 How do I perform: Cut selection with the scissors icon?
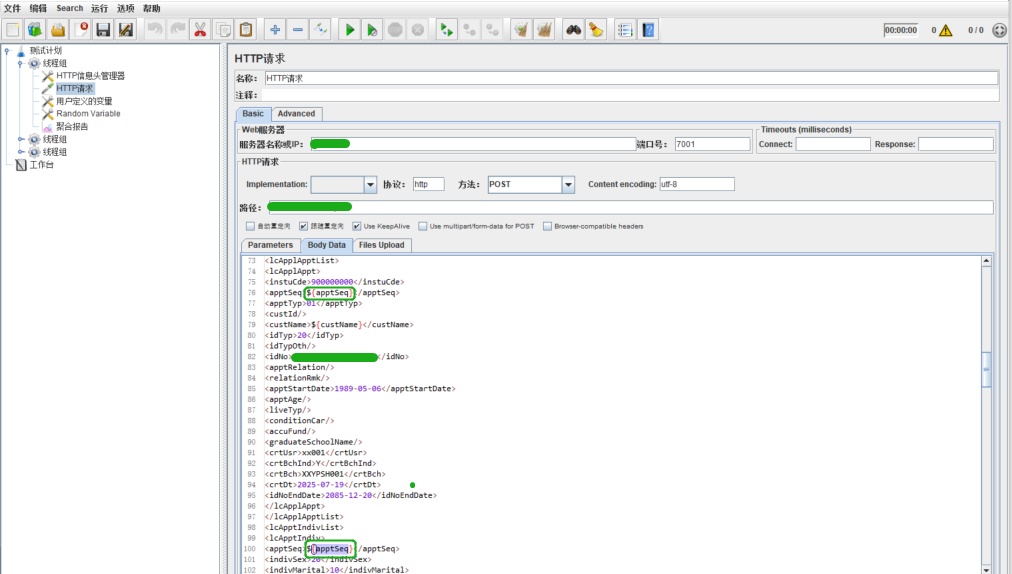200,30
